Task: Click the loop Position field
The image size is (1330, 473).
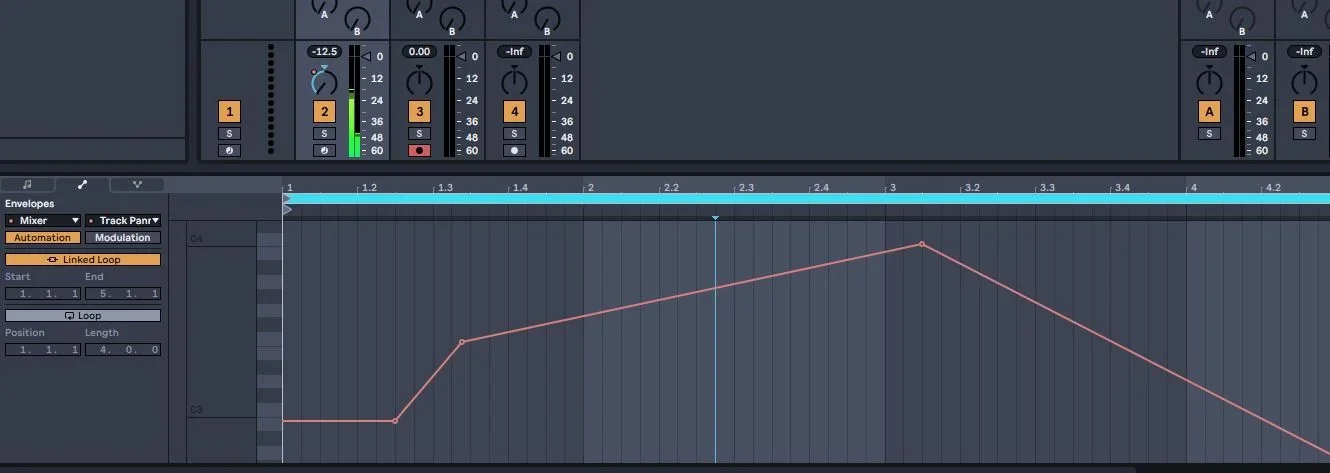Action: click(x=43, y=350)
